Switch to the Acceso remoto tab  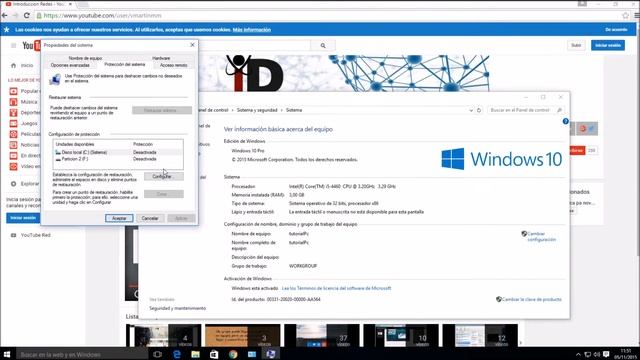(x=173, y=65)
